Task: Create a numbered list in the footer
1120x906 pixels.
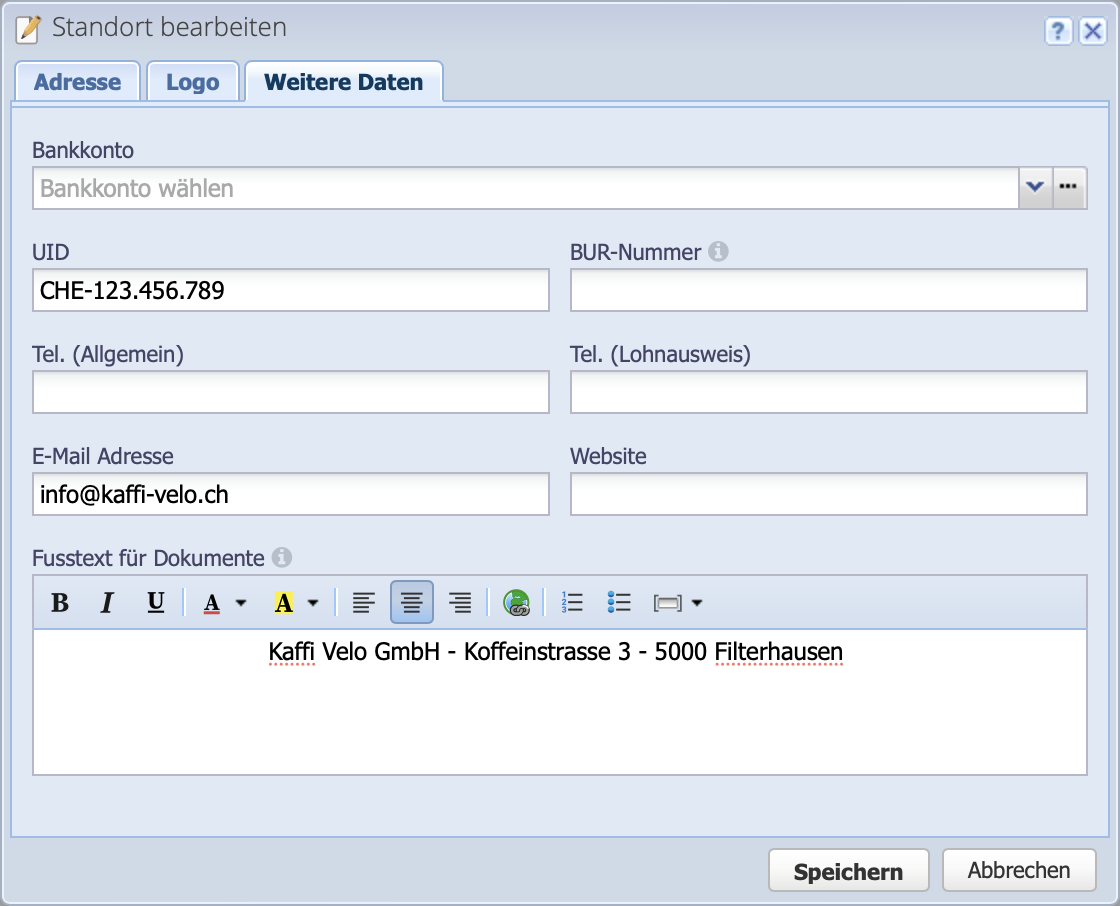Action: pos(571,602)
